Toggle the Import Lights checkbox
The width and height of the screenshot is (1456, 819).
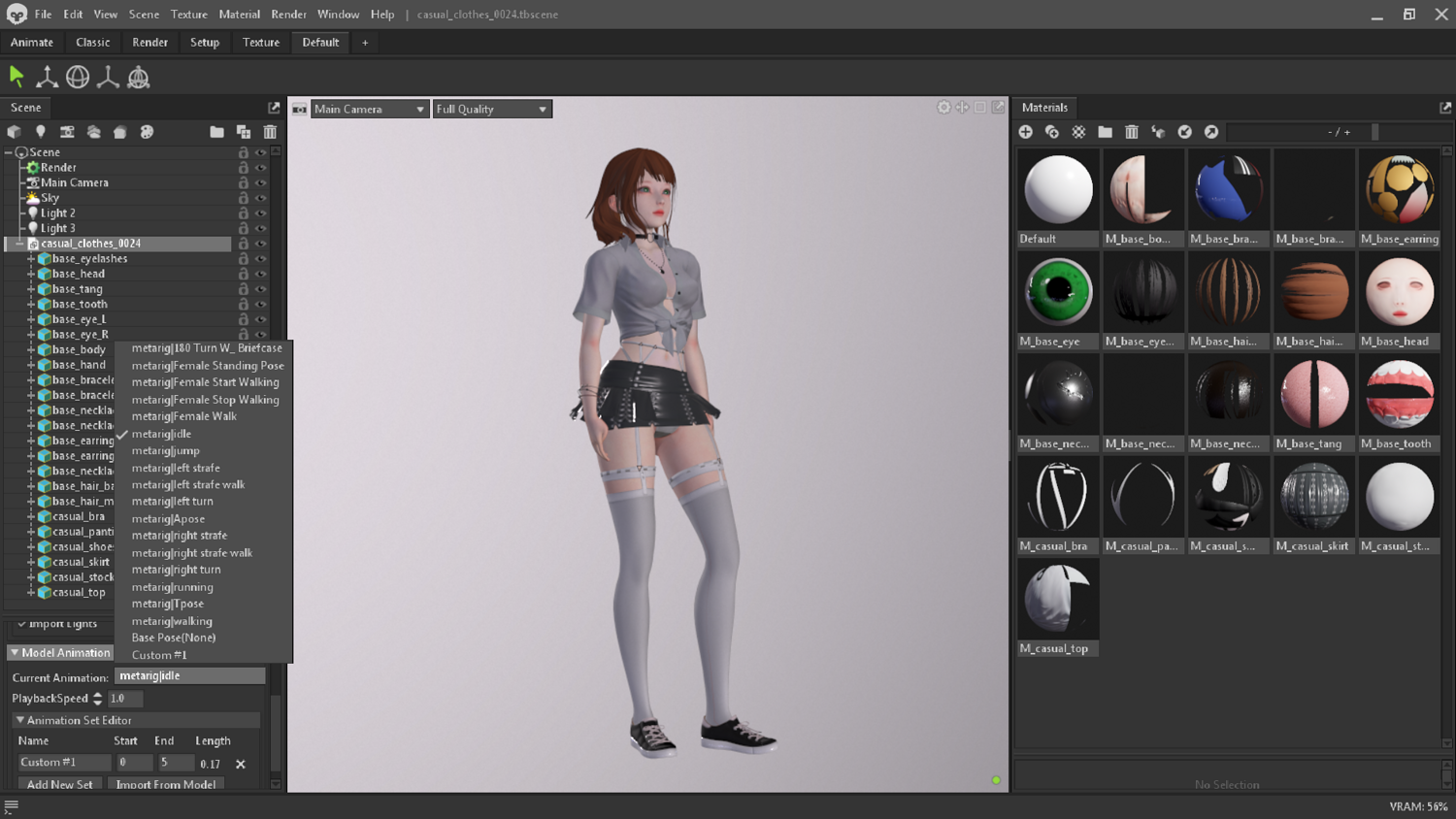(x=21, y=624)
